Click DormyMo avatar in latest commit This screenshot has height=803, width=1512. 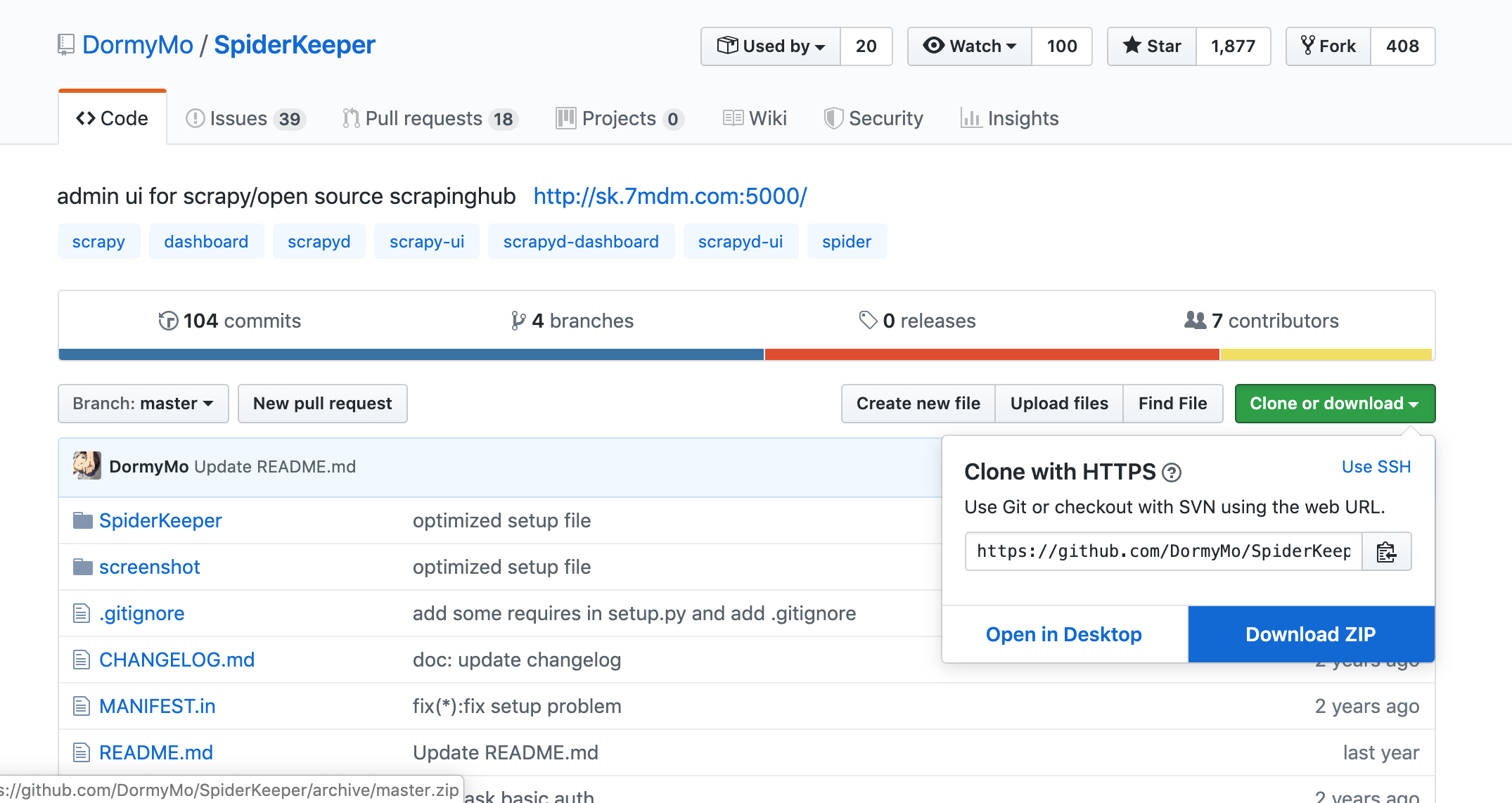click(x=87, y=466)
